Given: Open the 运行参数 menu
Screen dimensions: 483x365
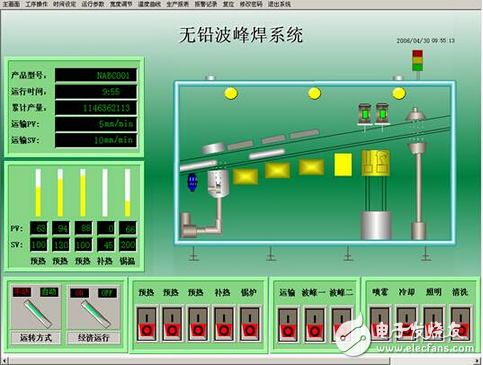Looking at the screenshot, I should click(x=93, y=4).
